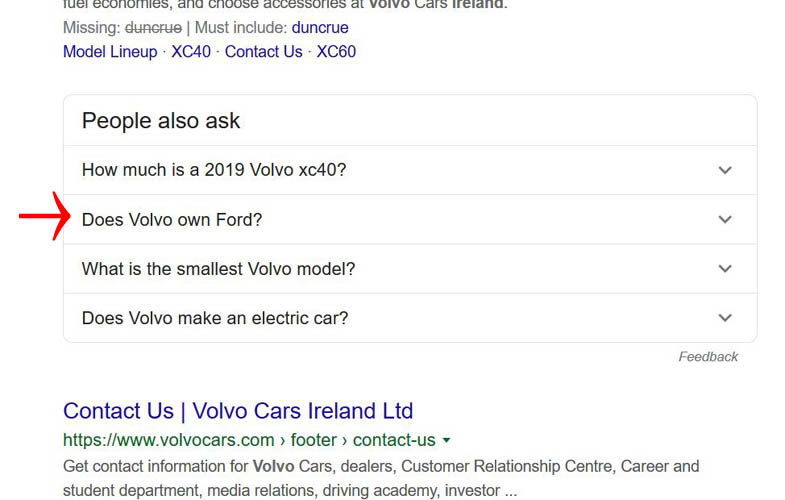
Task: Open the blue "XC40" sitelink
Action: tap(191, 51)
